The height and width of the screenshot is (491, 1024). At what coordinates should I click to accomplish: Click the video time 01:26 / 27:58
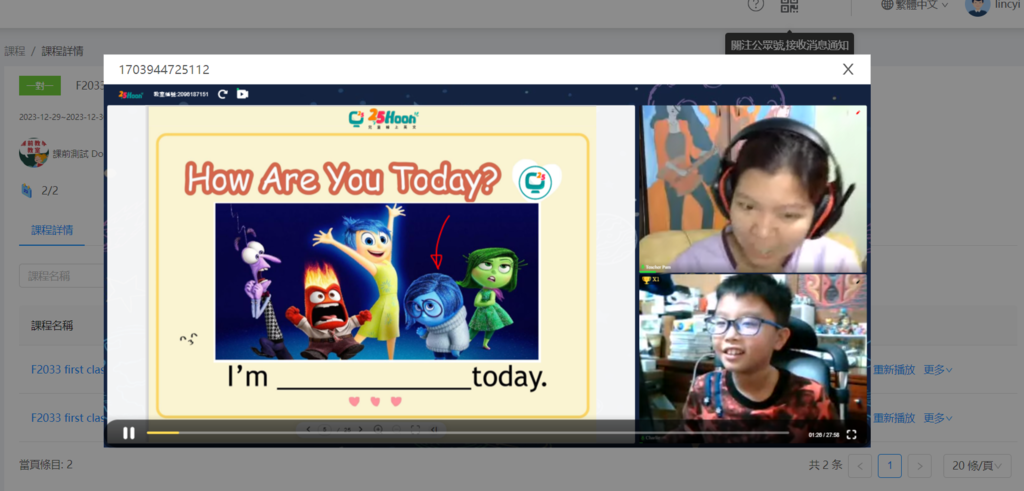(824, 435)
